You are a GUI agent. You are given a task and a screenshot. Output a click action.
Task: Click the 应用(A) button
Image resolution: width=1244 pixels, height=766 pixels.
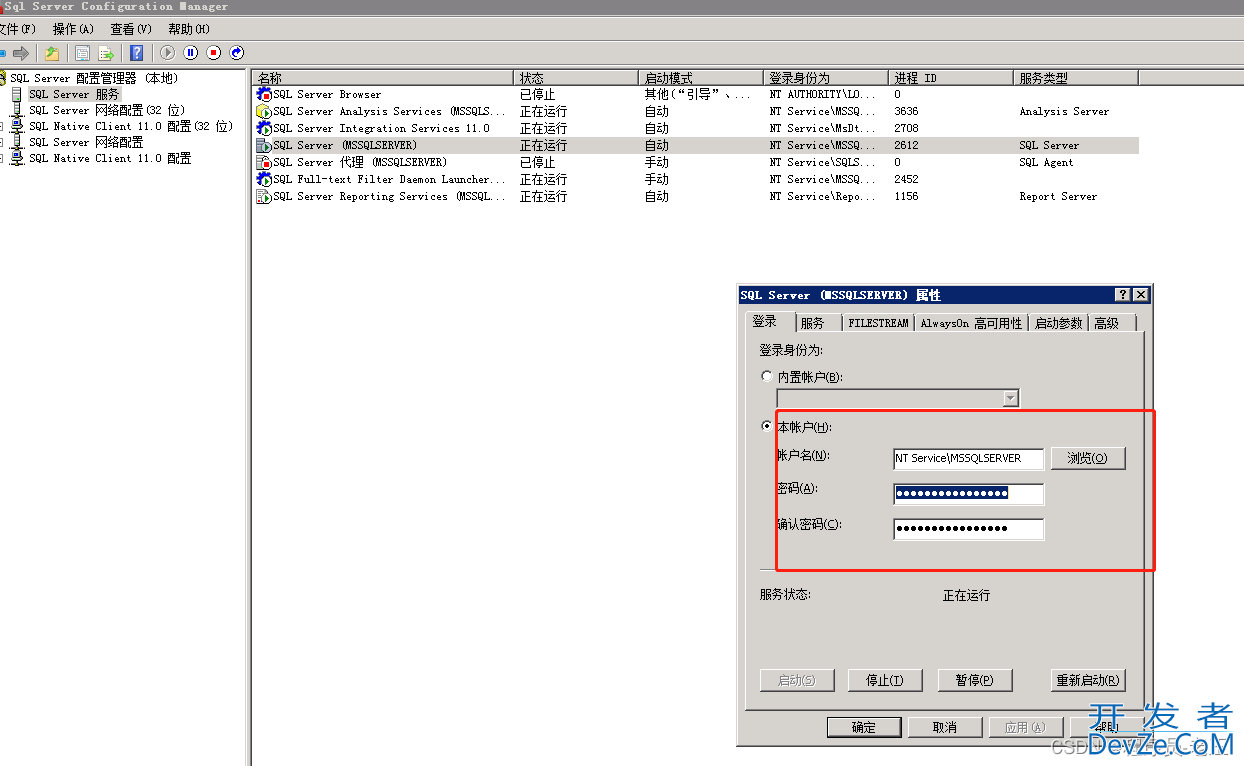pyautogui.click(x=1025, y=727)
